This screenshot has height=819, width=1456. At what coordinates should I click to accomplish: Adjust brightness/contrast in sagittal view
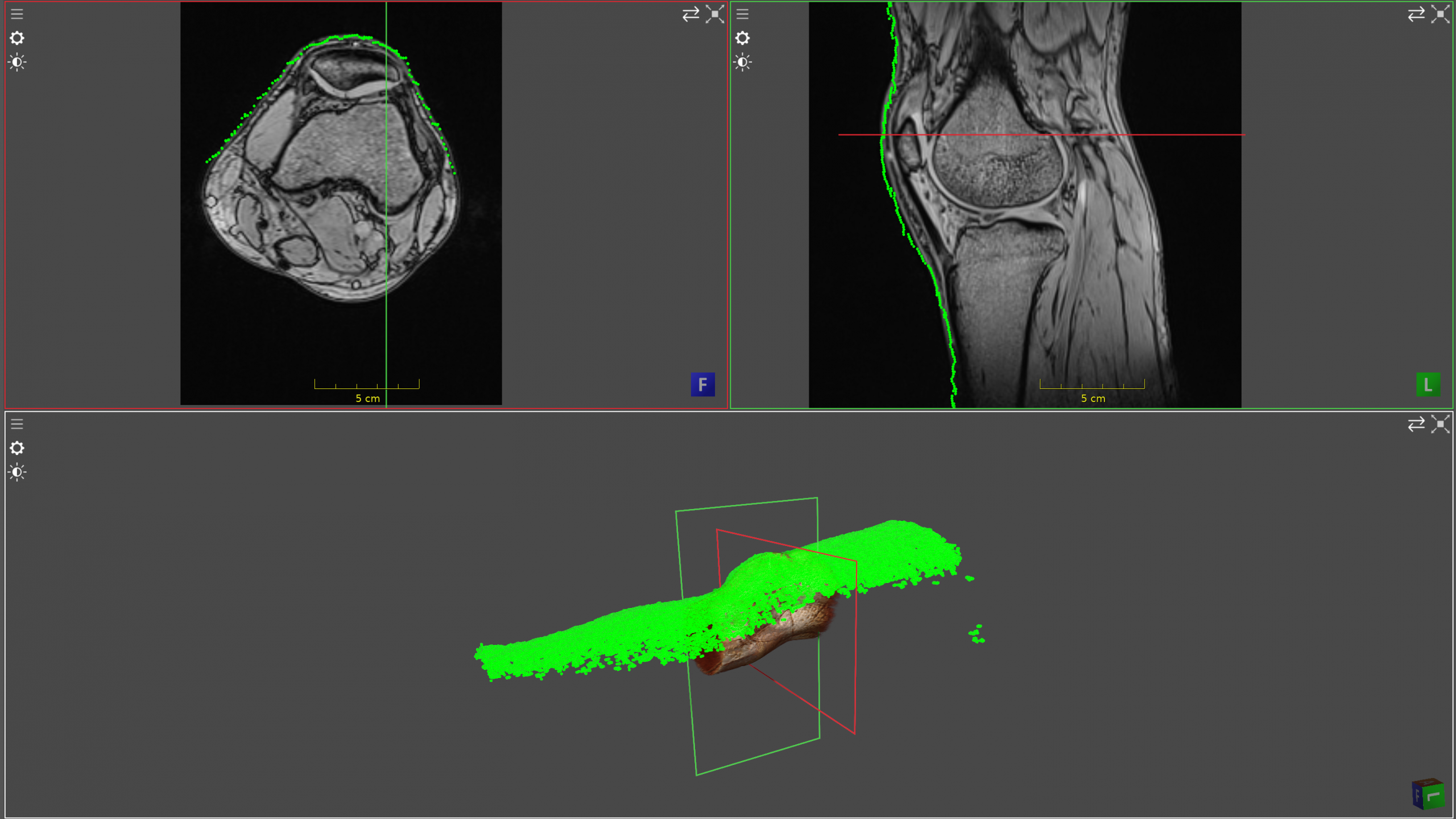click(x=742, y=62)
